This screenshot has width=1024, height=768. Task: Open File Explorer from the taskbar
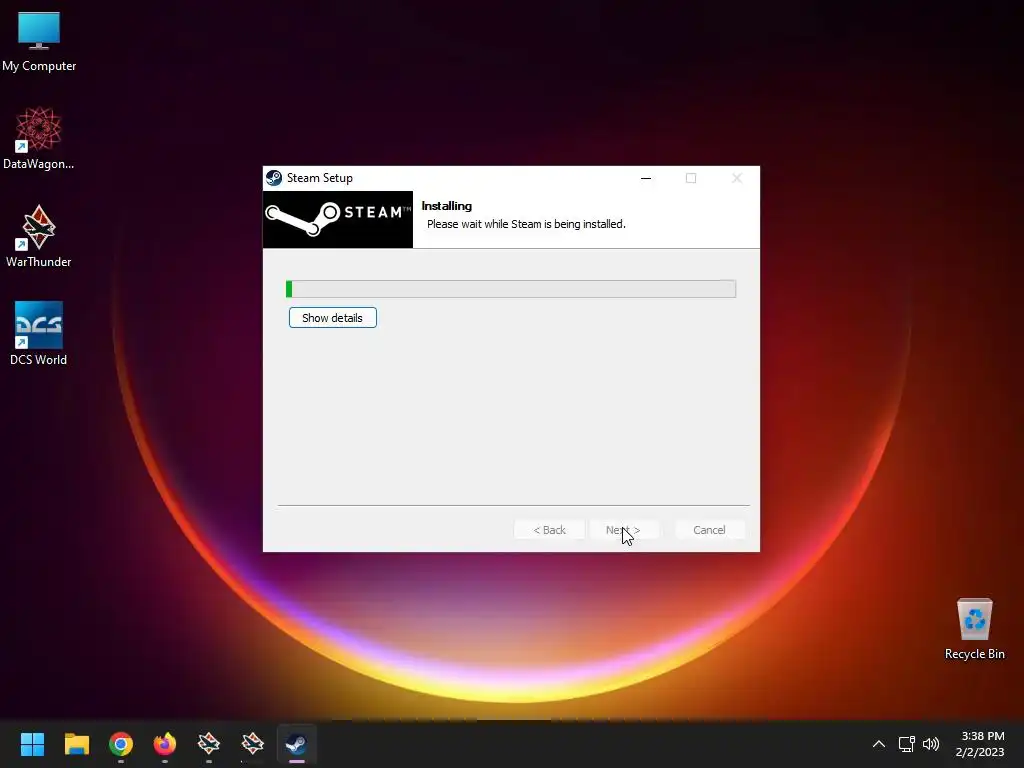[x=76, y=744]
